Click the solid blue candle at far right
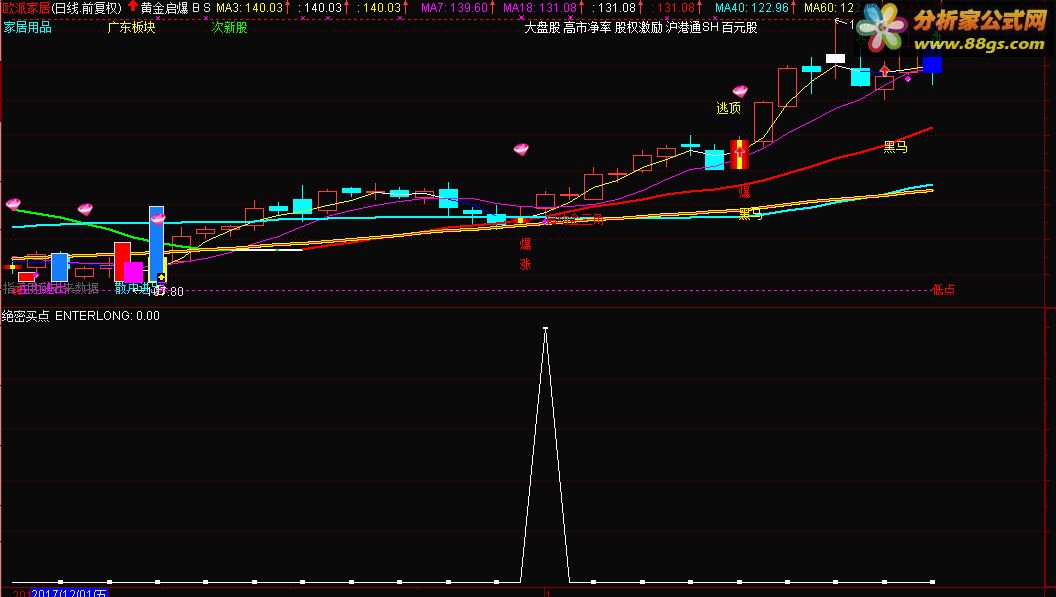Image resolution: width=1056 pixels, height=597 pixels. 932,65
